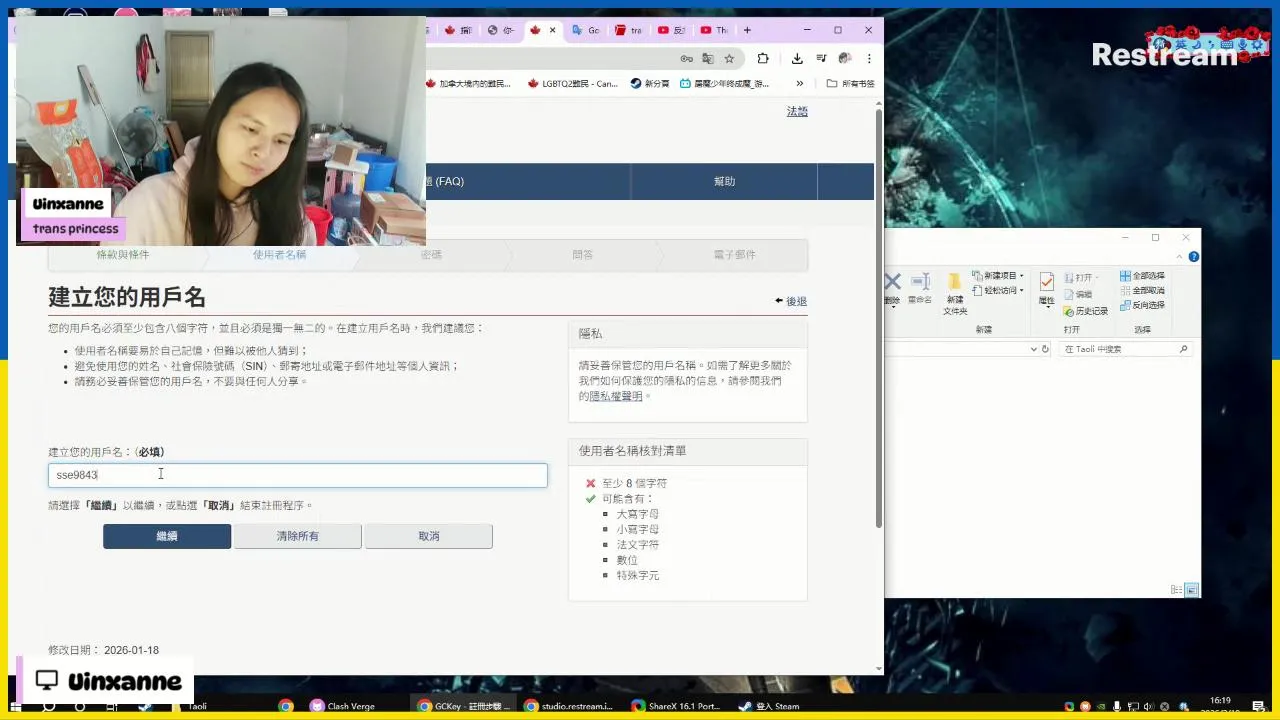This screenshot has height=720, width=1280.
Task: Open Chrome three-dot menu
Action: click(x=869, y=59)
